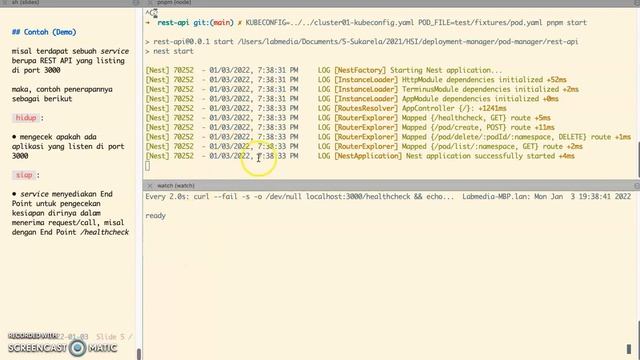Click 'Nest application successfully started' log line
640x360 pixels.
click(360, 156)
